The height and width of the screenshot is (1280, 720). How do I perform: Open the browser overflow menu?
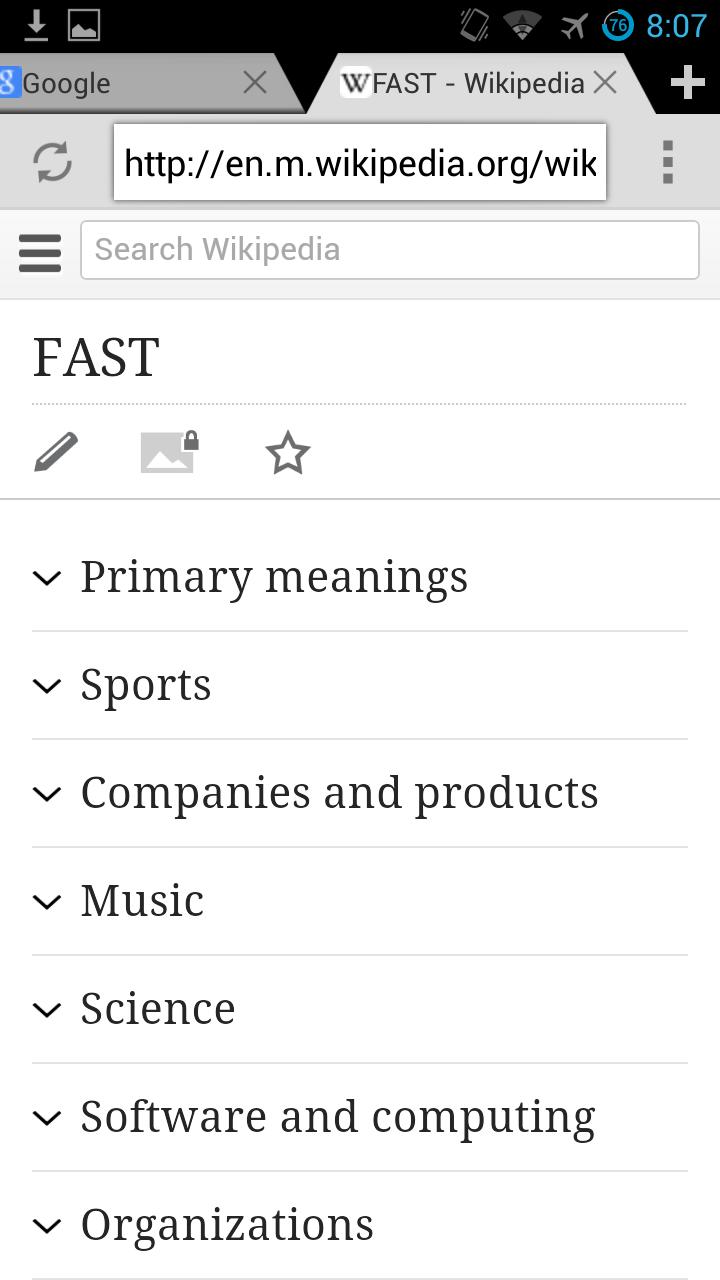point(667,162)
